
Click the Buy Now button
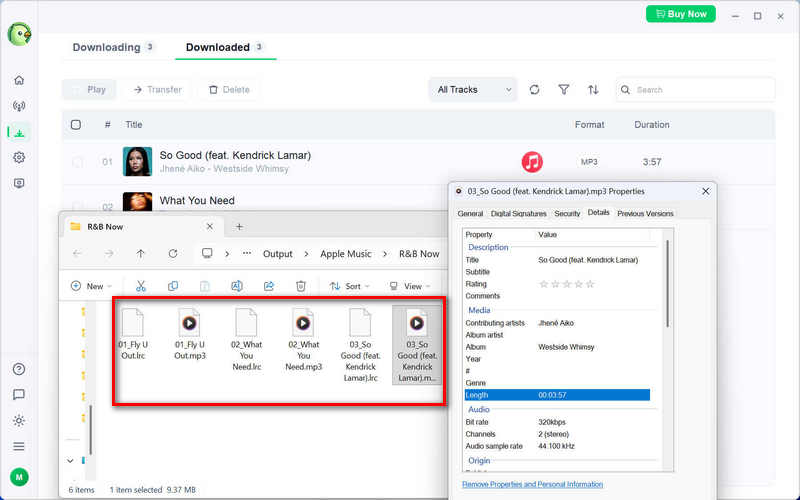[681, 14]
